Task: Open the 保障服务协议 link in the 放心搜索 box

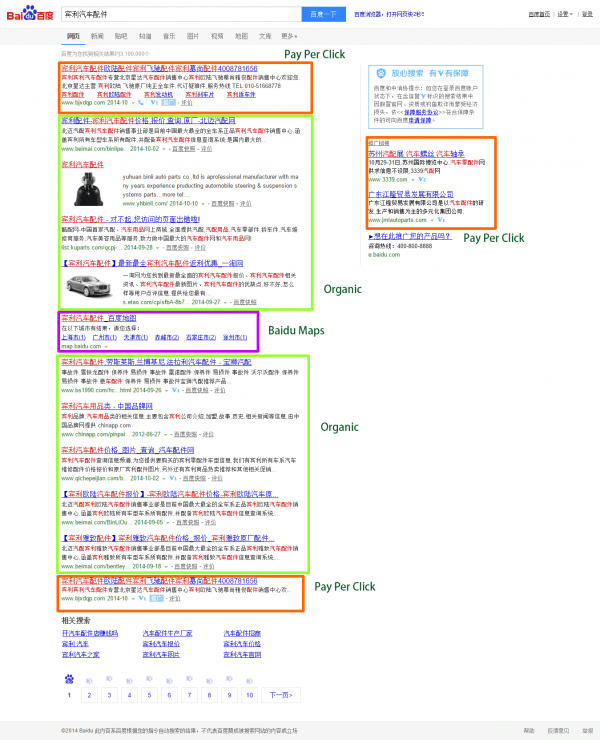Action: [422, 112]
